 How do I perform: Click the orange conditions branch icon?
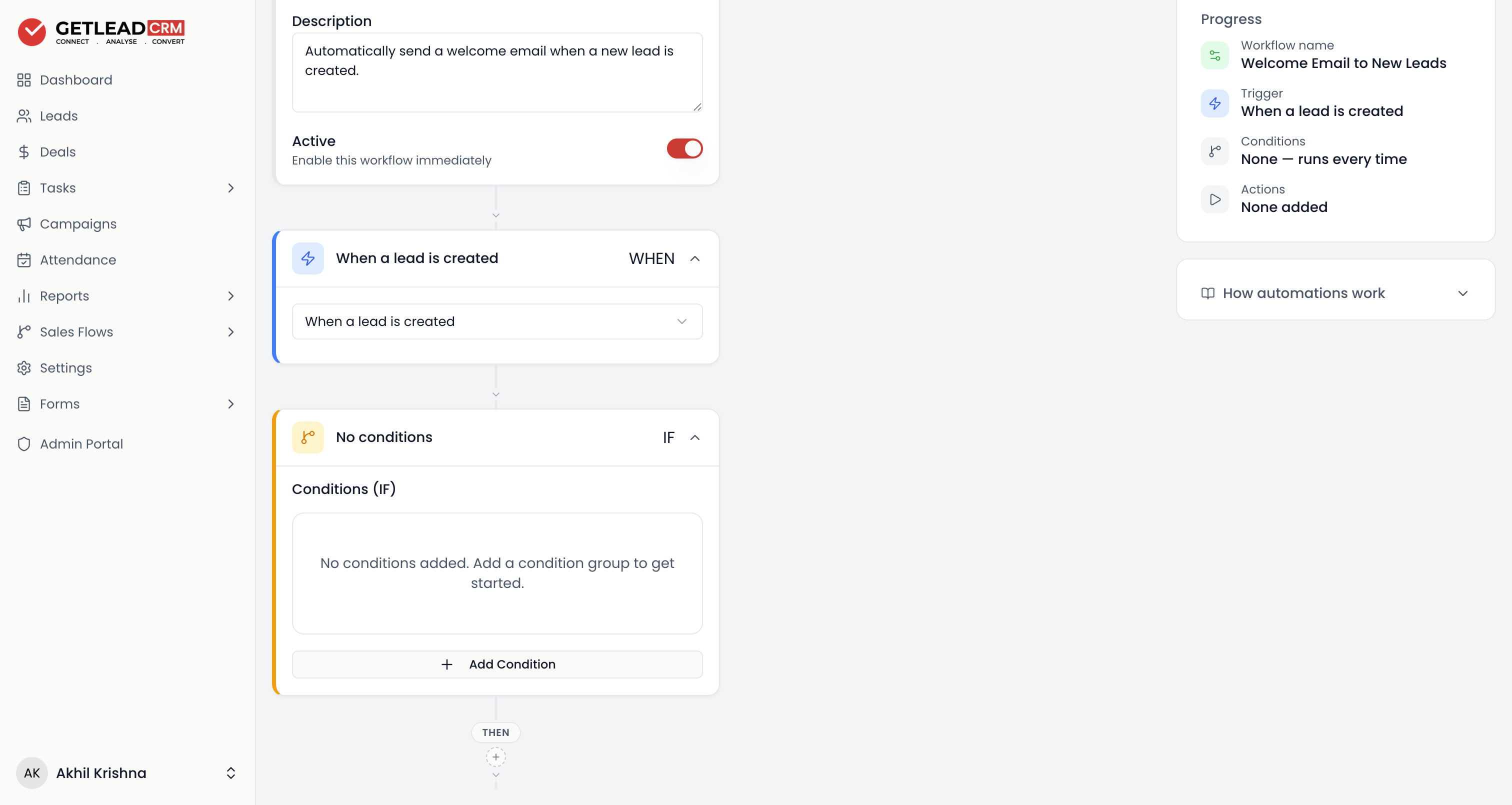click(x=307, y=437)
